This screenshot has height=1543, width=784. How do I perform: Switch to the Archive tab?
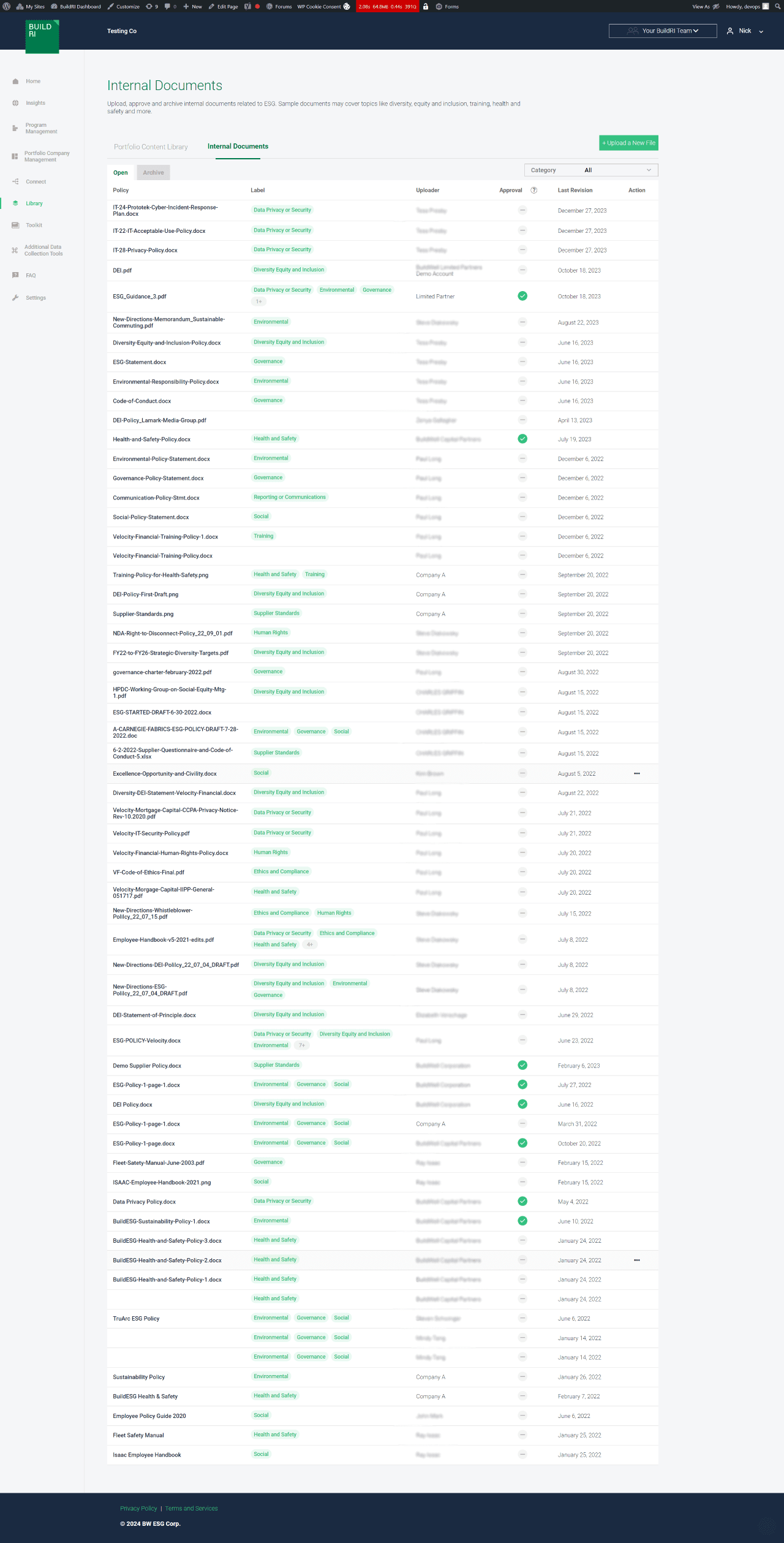(153, 173)
